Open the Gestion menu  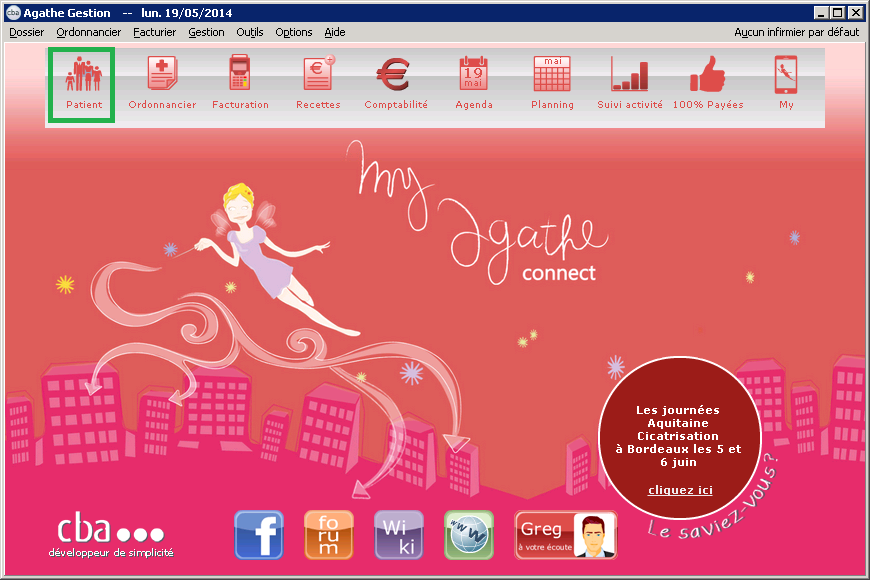tap(206, 32)
